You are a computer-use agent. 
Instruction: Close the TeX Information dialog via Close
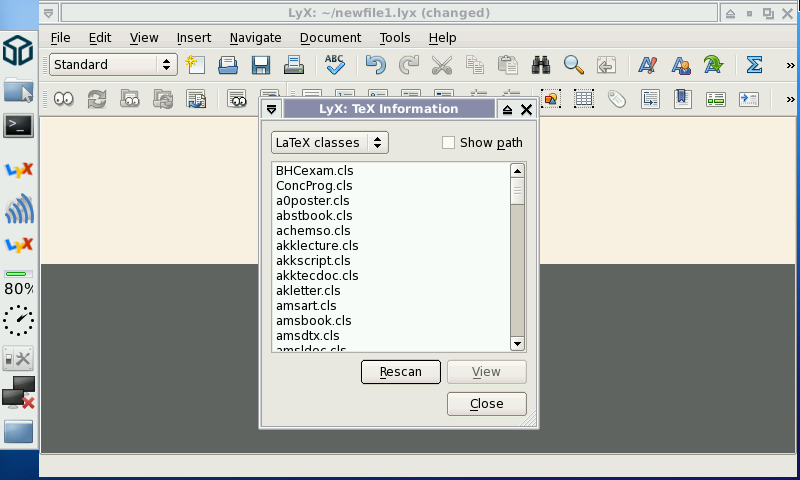[x=487, y=404]
